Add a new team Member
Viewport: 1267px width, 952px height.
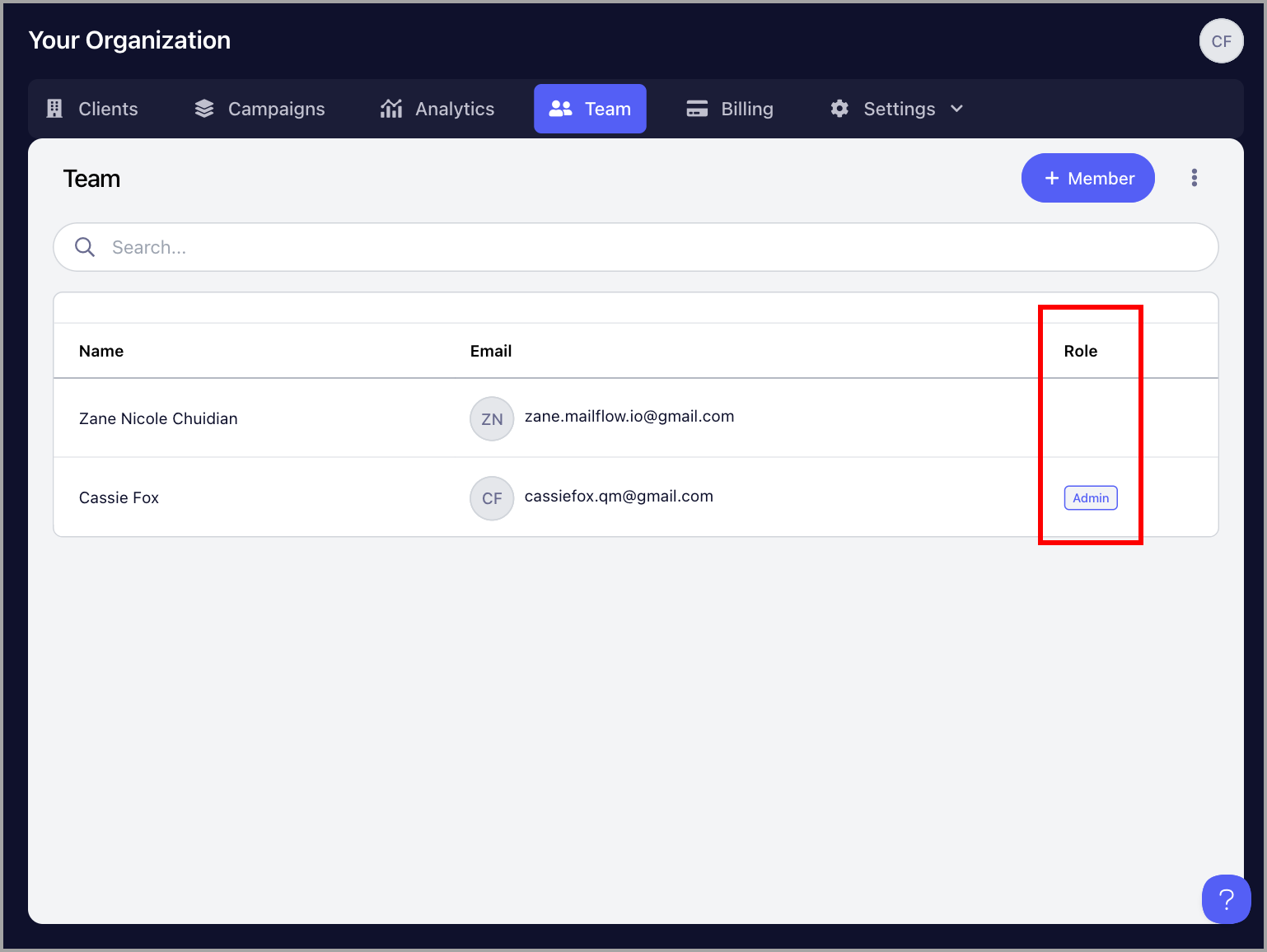[1088, 178]
